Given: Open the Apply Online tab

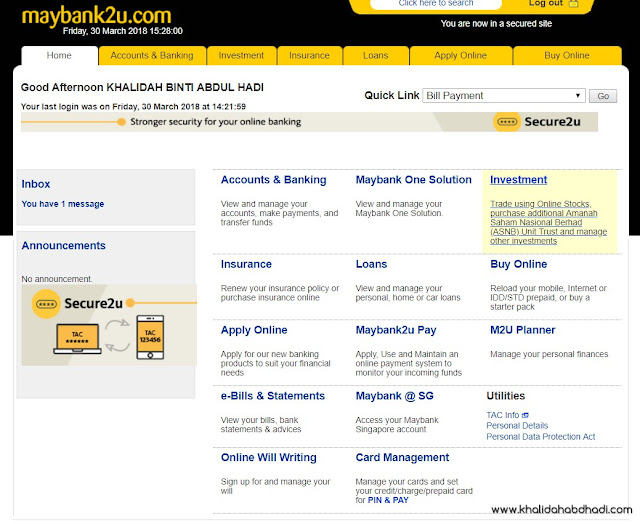Looking at the screenshot, I should pyautogui.click(x=460, y=56).
